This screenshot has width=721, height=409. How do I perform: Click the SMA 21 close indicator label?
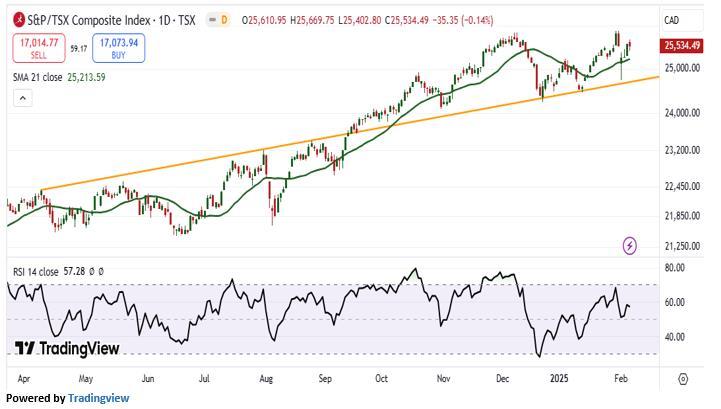37,77
